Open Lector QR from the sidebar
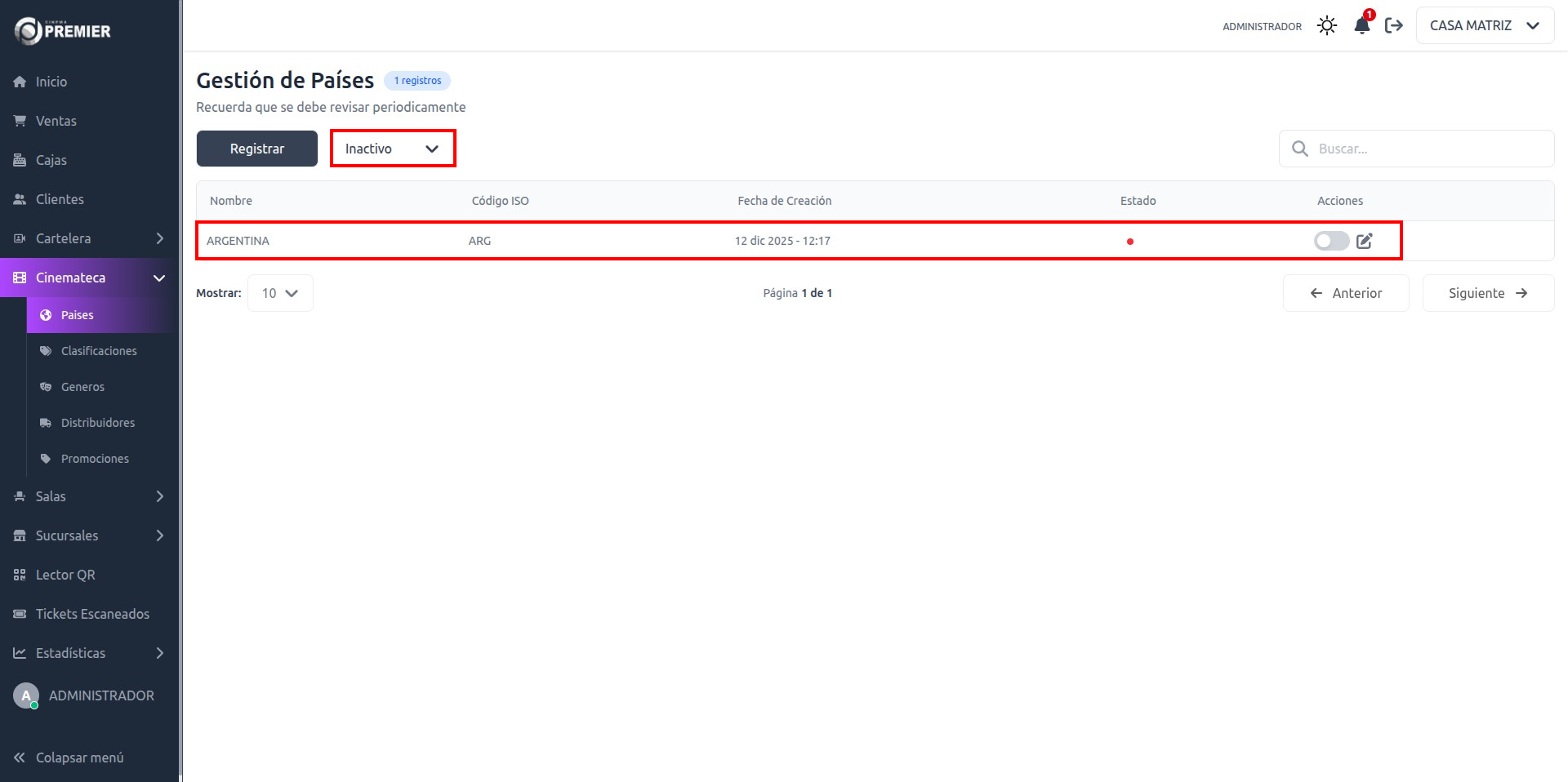This screenshot has height=782, width=1568. [x=65, y=575]
